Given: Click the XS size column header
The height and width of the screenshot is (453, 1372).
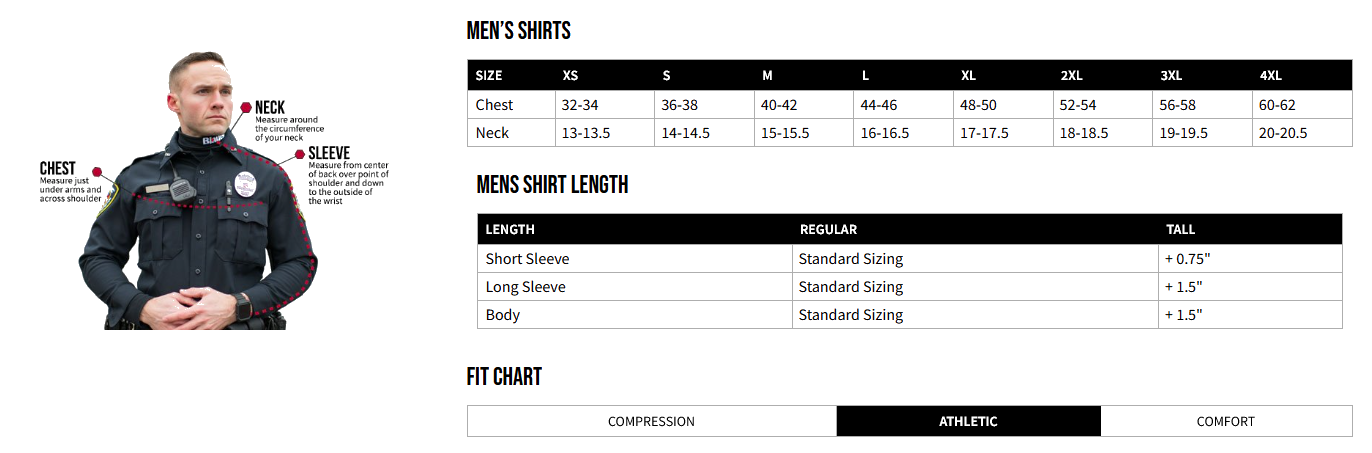Looking at the screenshot, I should click(x=570, y=76).
